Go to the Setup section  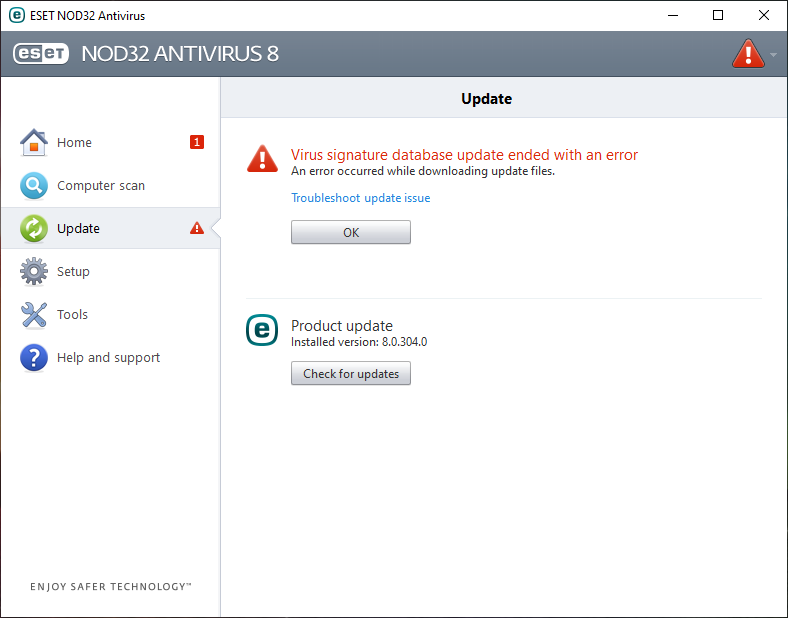point(111,271)
